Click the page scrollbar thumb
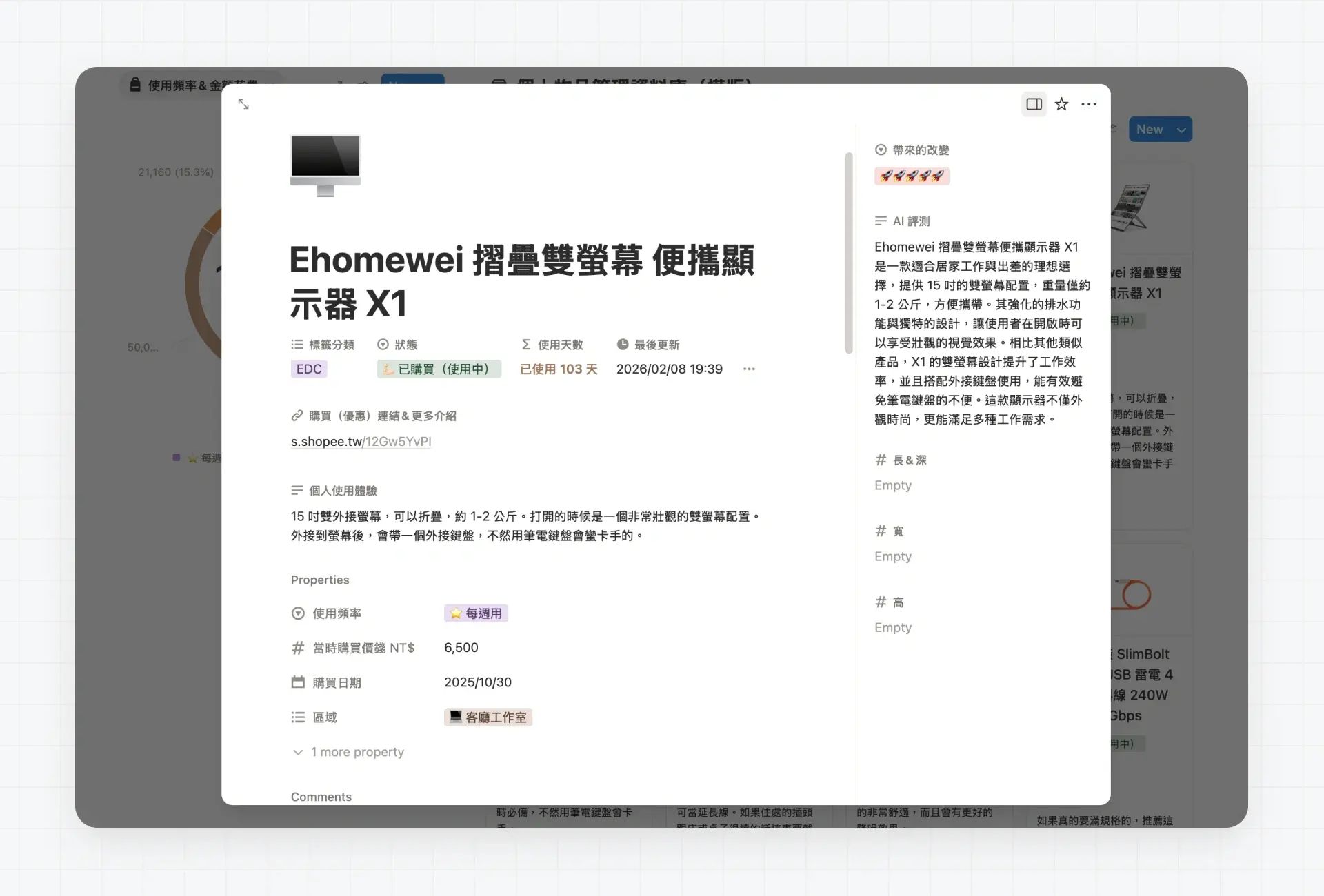Image resolution: width=1324 pixels, height=896 pixels. (849, 253)
